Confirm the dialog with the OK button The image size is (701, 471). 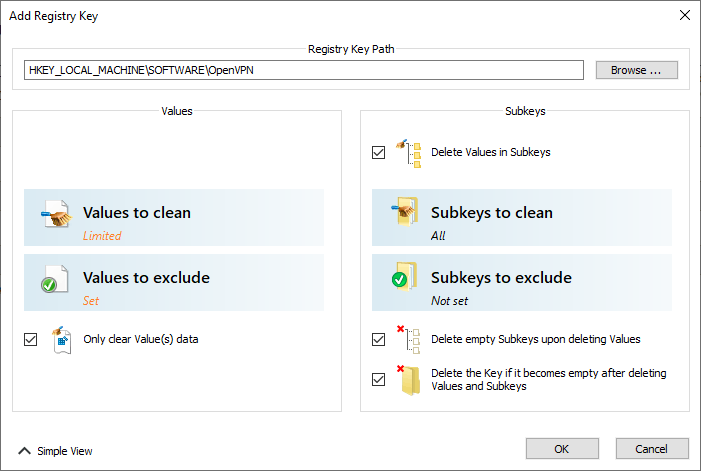(x=562, y=449)
